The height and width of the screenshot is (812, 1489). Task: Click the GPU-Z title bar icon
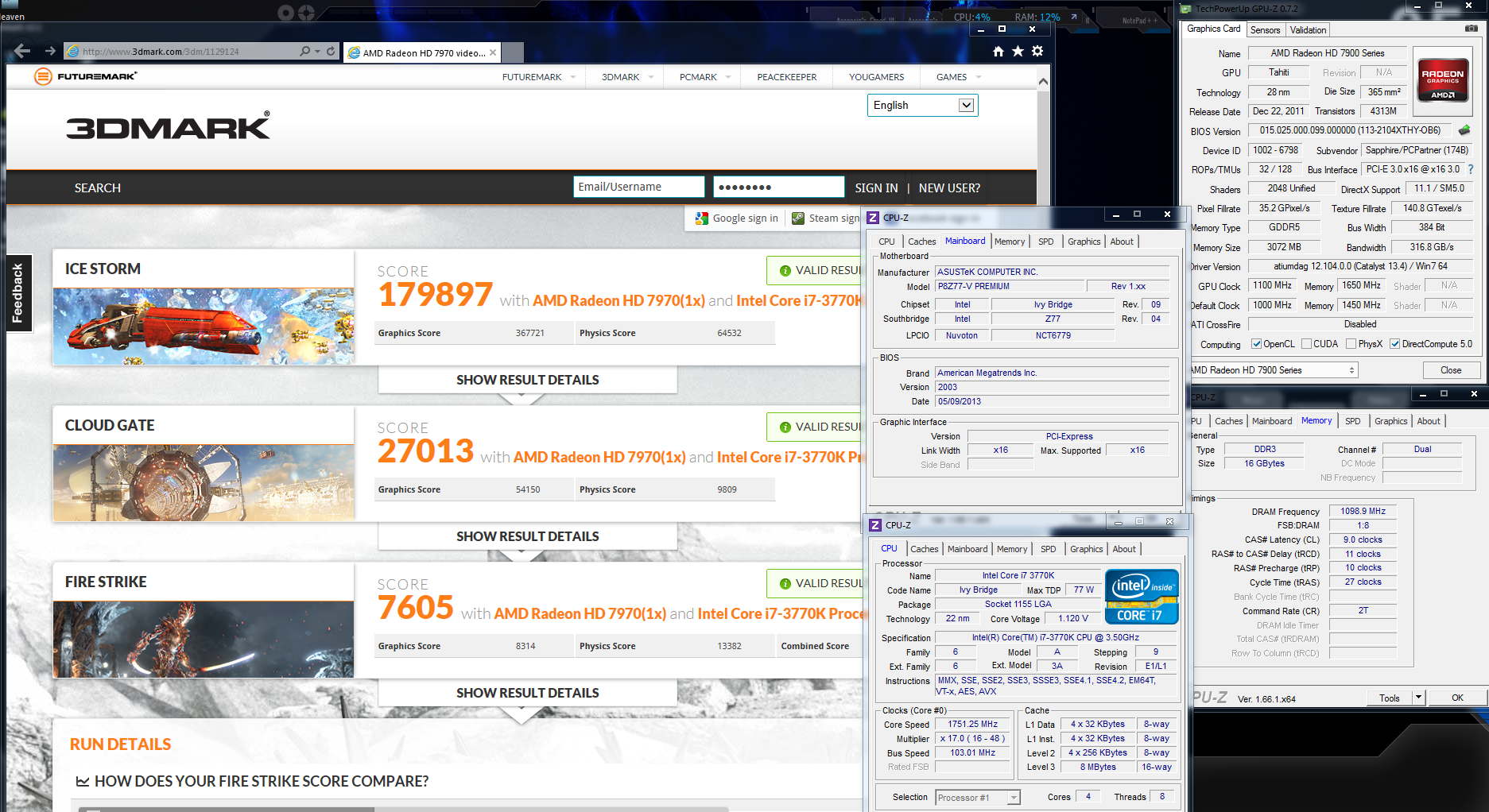click(1186, 9)
